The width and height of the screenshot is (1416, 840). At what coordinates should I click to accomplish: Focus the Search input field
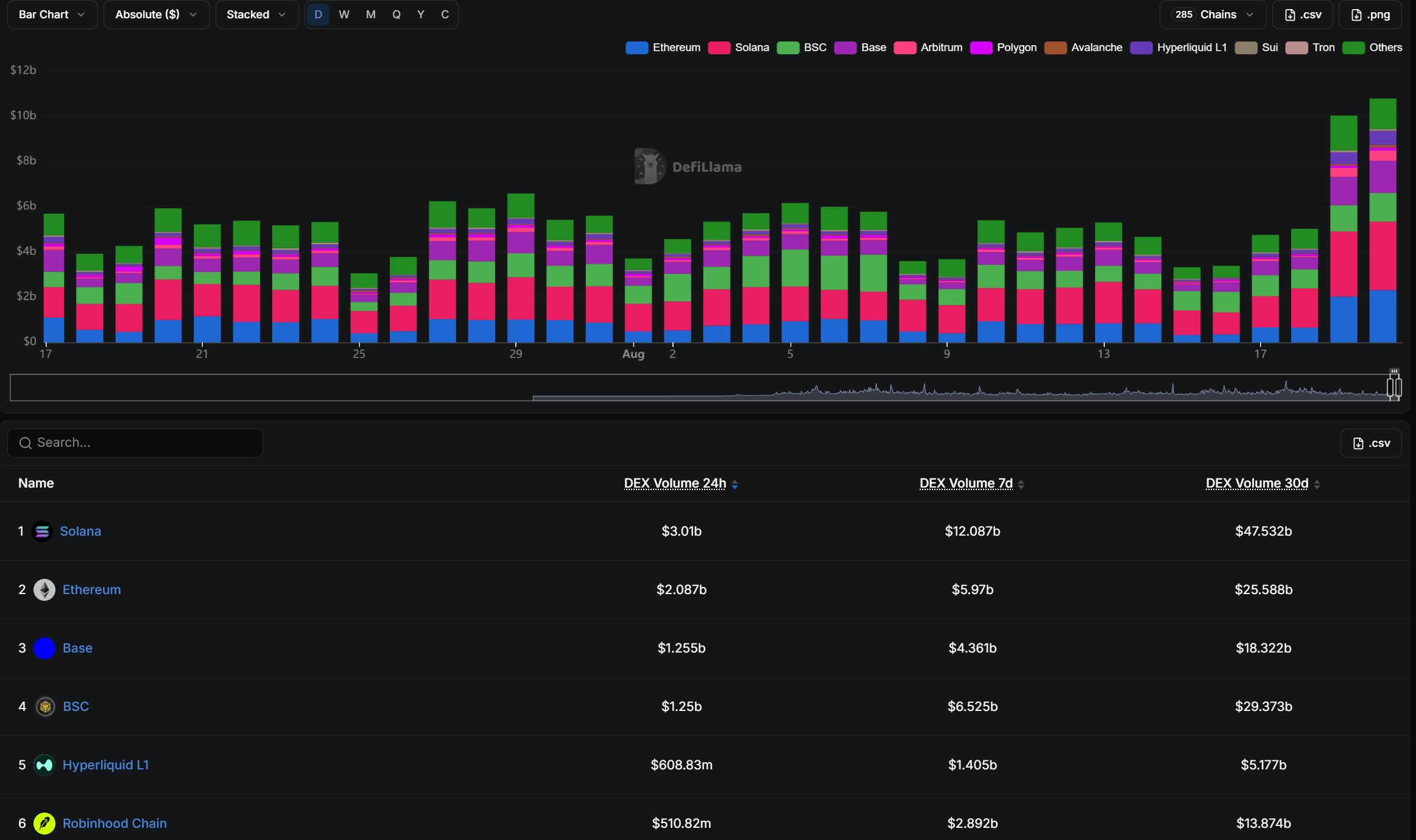135,443
